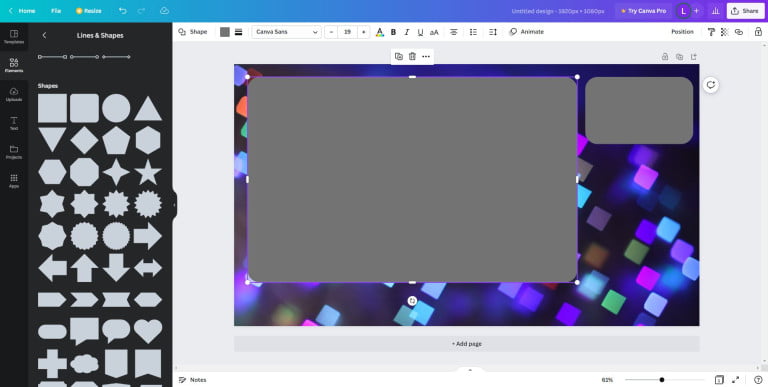Change text alignment
Viewport: 768px width, 387px height.
(454, 32)
